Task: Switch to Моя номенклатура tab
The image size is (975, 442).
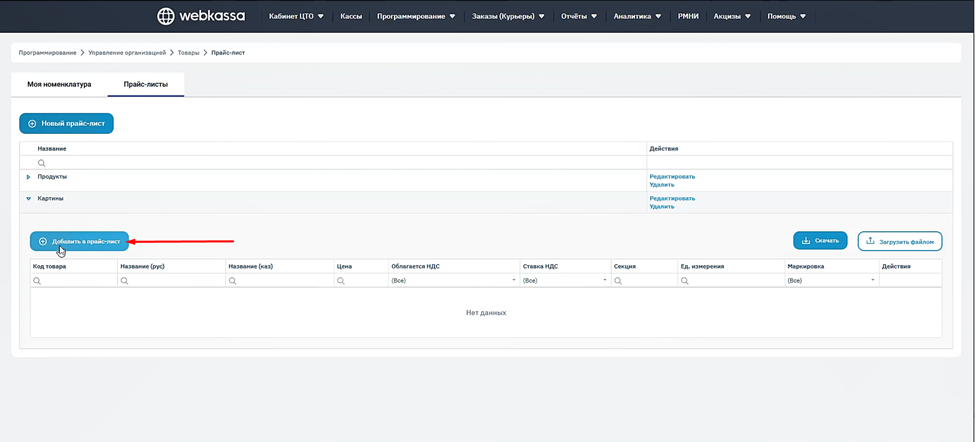Action: pos(59,84)
